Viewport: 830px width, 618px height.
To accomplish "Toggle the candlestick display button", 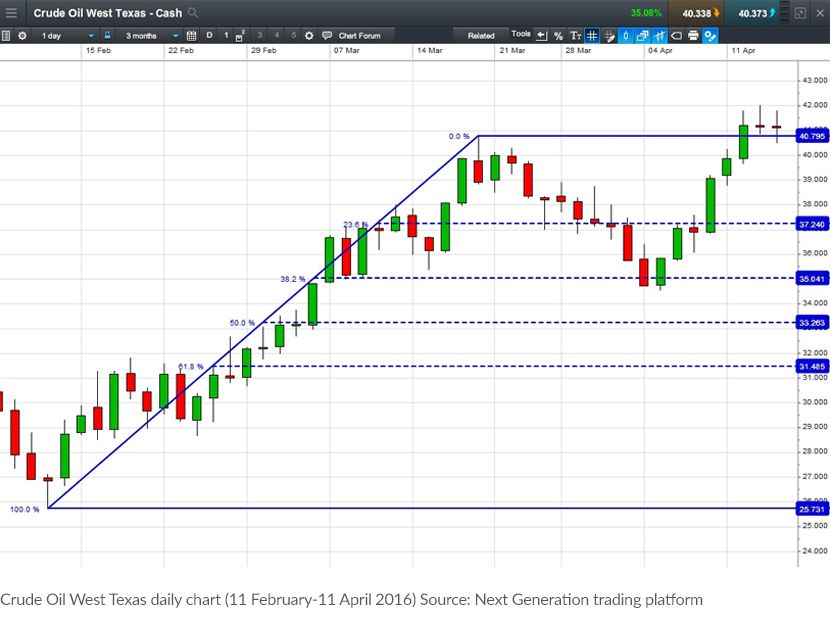I will pos(626,35).
